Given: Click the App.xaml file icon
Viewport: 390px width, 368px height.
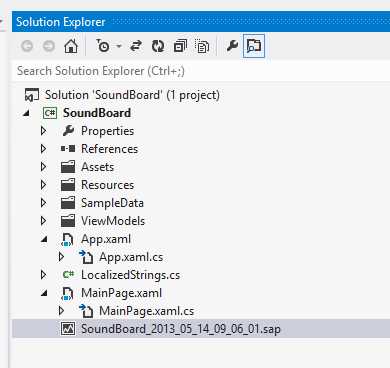Looking at the screenshot, I should click(x=68, y=239).
